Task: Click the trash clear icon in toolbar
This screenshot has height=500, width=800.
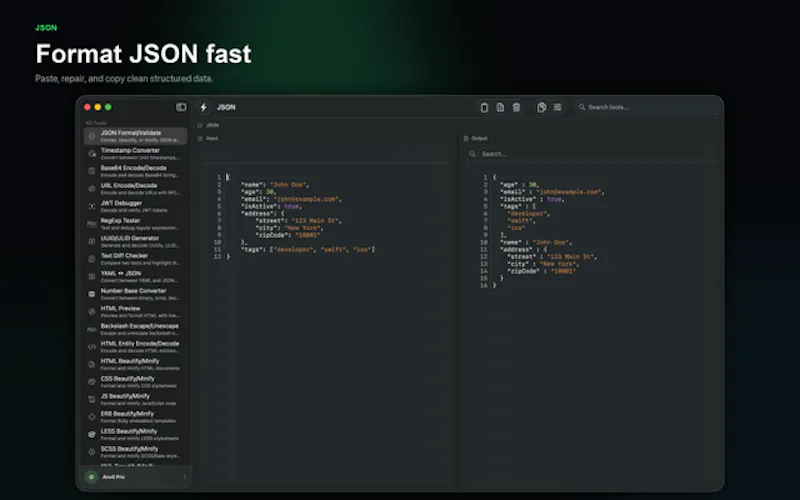Action: click(516, 107)
